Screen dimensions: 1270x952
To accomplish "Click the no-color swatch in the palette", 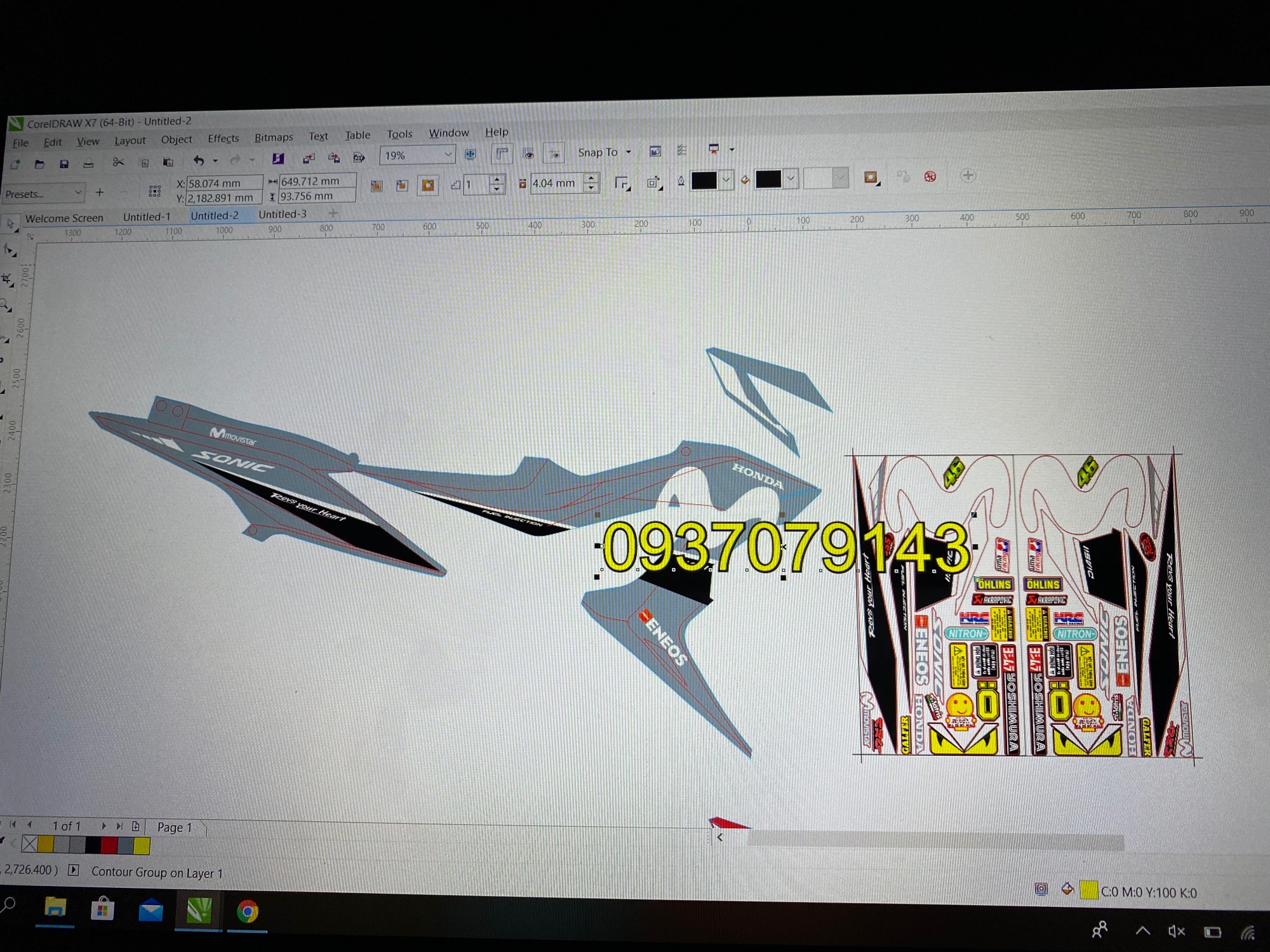I will pos(29,844).
